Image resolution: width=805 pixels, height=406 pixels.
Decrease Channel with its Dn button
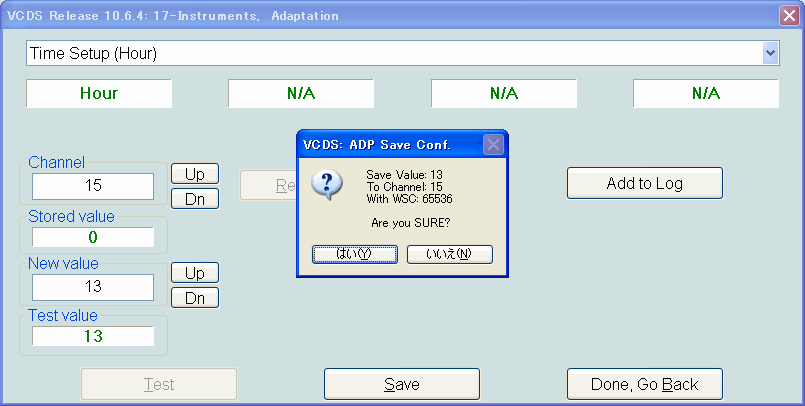tap(195, 199)
